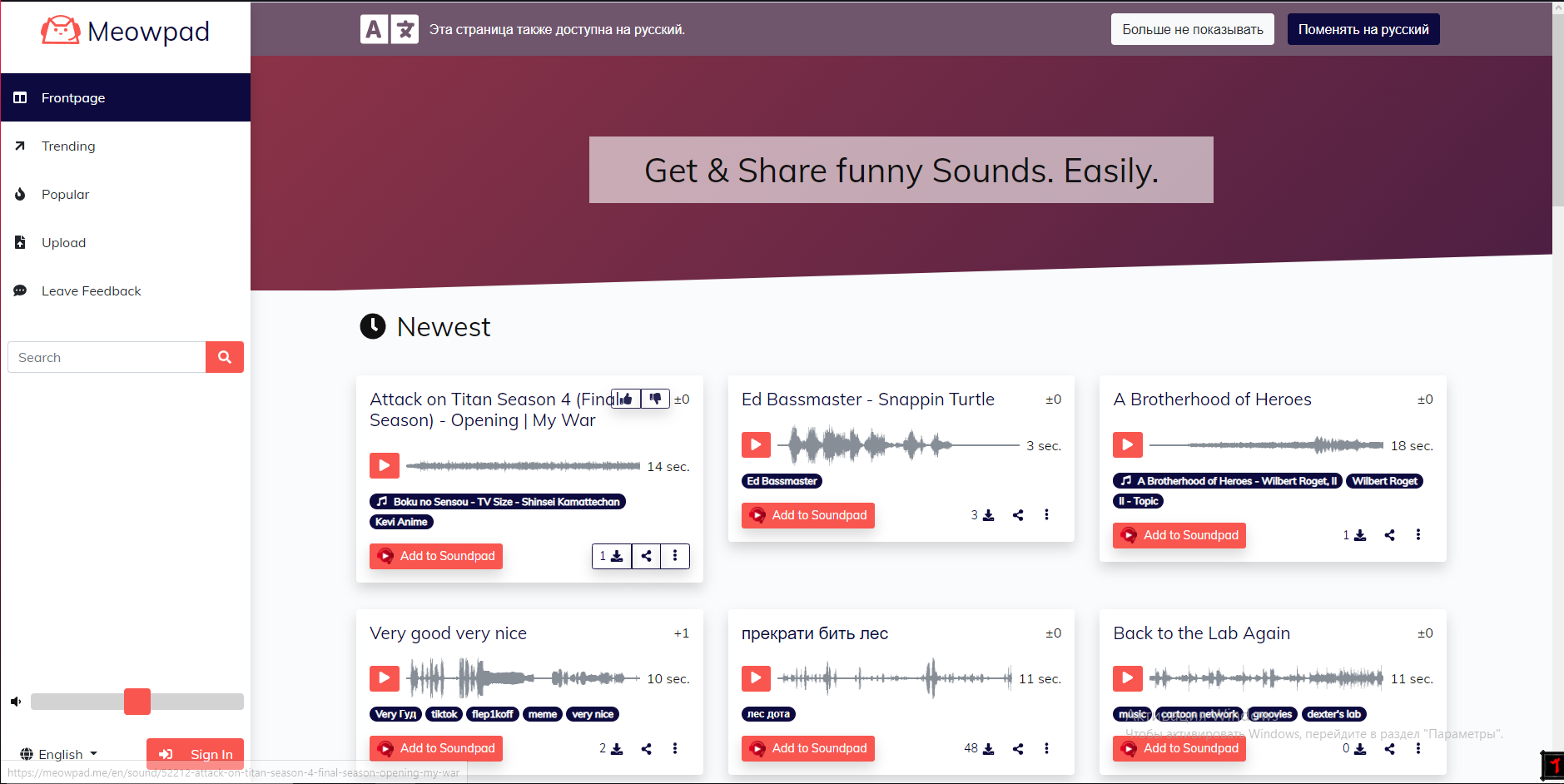Click into the Search input field
This screenshot has height=784, width=1564.
click(x=107, y=357)
